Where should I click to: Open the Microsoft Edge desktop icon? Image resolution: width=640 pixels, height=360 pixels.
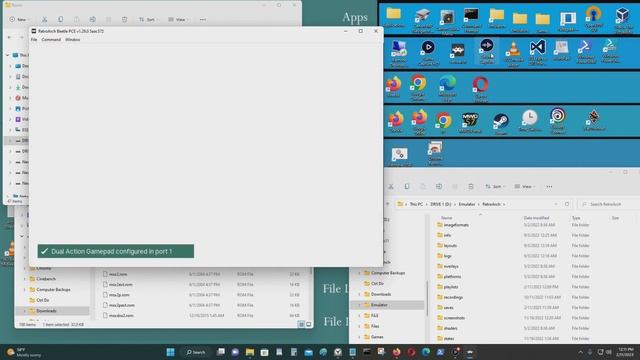coord(447,88)
